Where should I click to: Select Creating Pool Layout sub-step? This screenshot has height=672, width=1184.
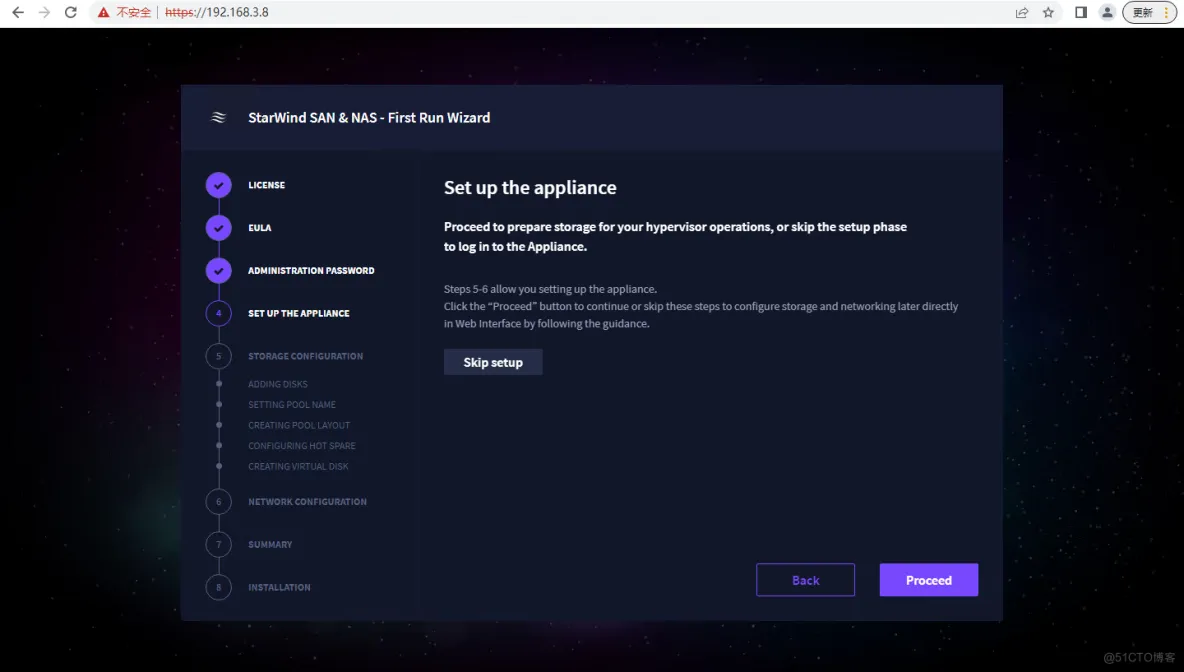coord(299,426)
